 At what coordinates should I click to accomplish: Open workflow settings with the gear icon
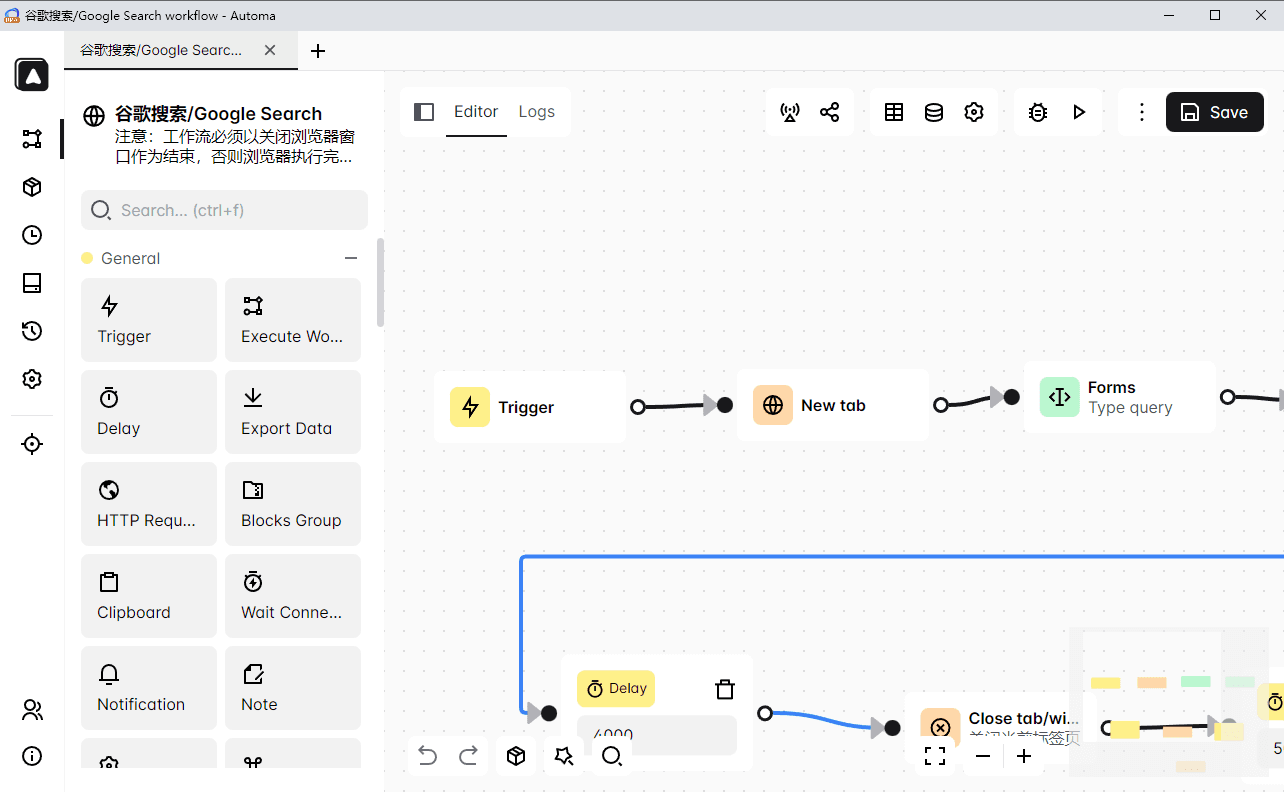tap(973, 112)
